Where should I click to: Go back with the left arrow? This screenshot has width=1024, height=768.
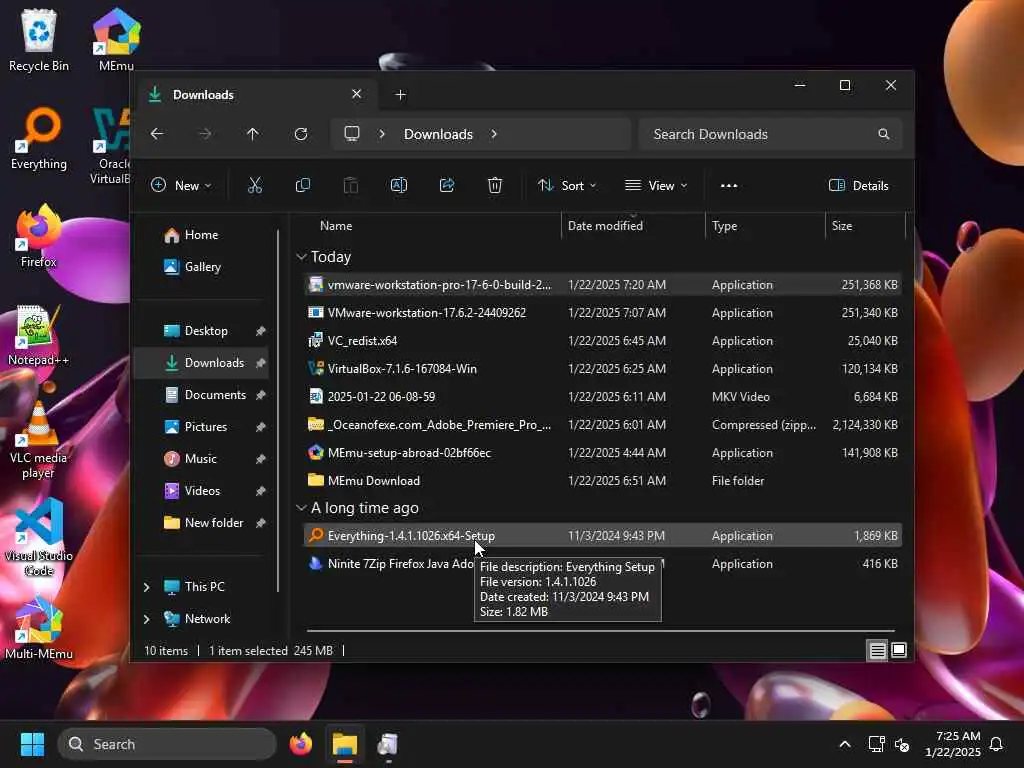(157, 134)
